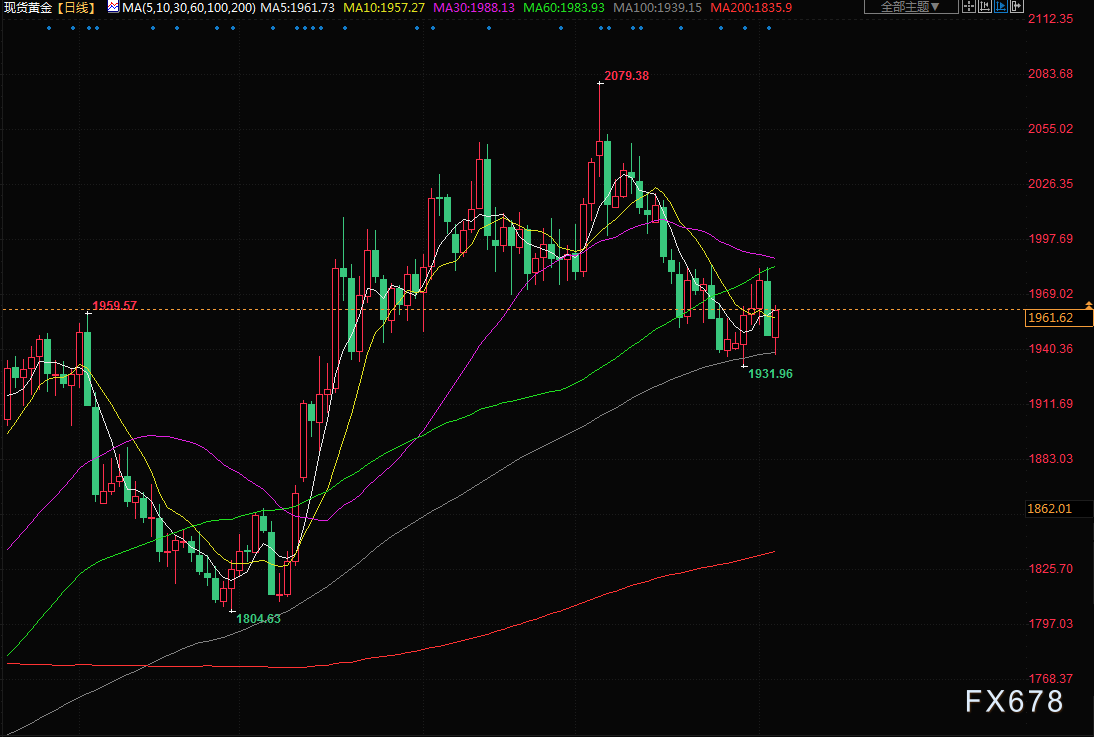Click the crosshair cursor icon
Screen dimensions: 1094x737
(969, 6)
